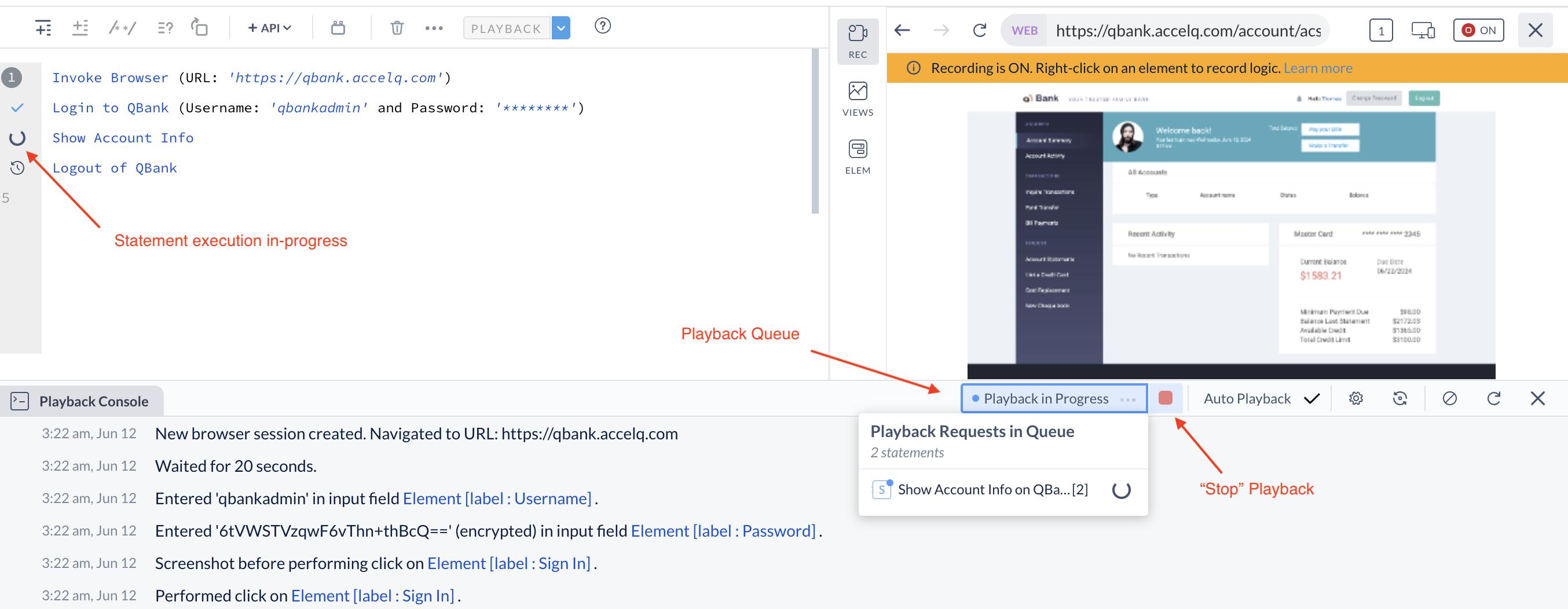Close the Playback Console panel
This screenshot has width=1568, height=609.
coord(1537,398)
